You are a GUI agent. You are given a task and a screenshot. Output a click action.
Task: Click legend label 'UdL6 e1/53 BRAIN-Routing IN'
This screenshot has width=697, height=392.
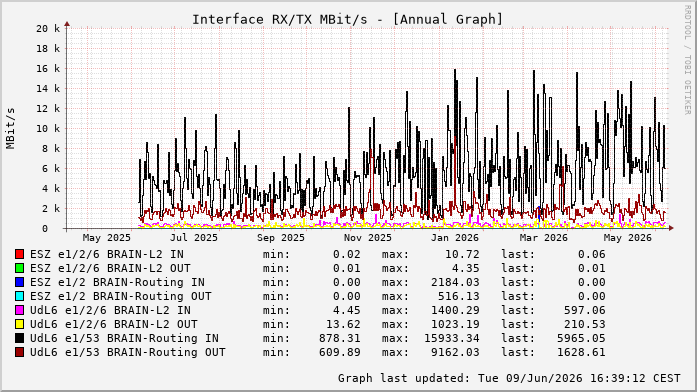click(124, 338)
